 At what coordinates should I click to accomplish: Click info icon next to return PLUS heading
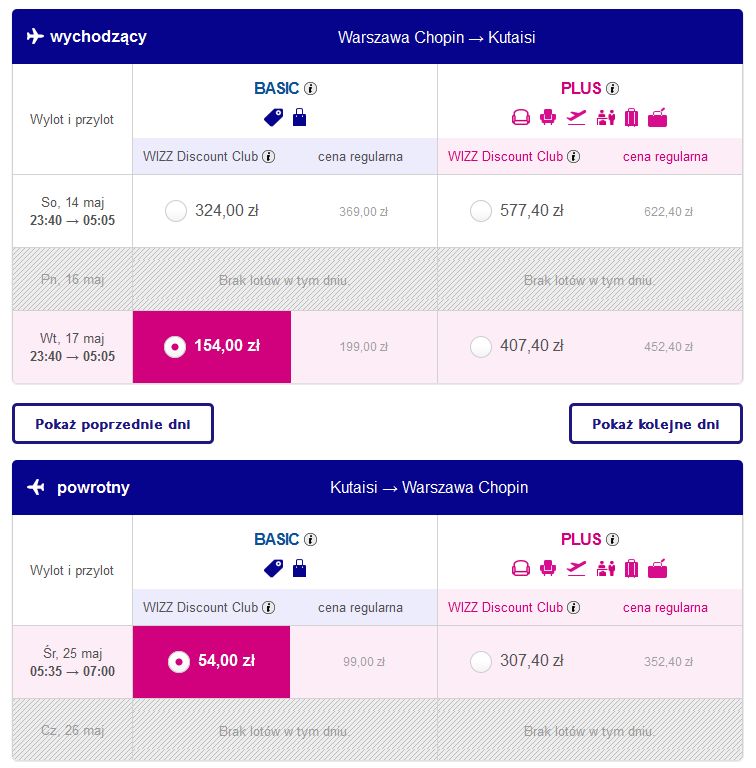[x=613, y=539]
